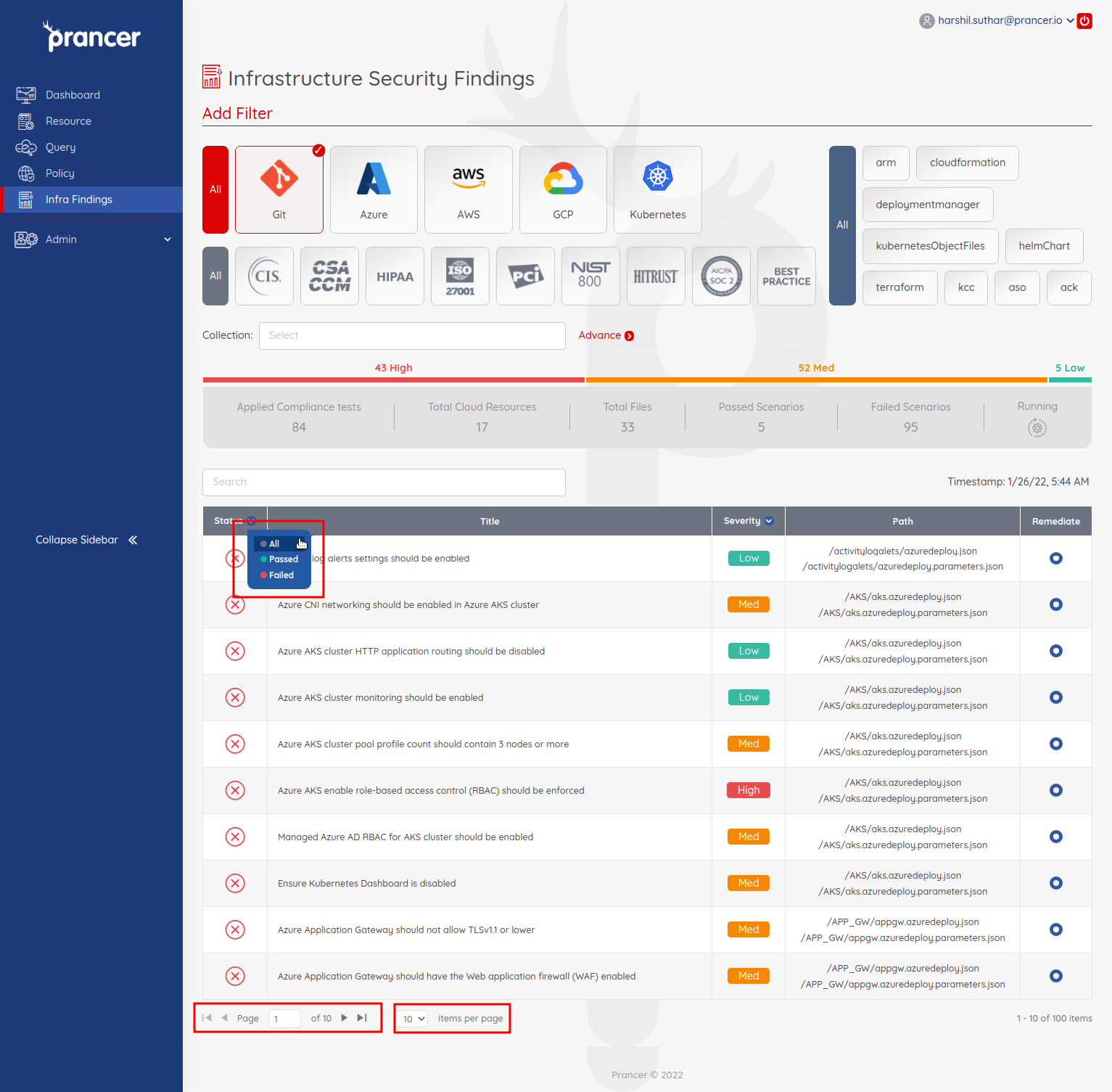Select remediate for Azure CNI networking row

pos(1056,604)
